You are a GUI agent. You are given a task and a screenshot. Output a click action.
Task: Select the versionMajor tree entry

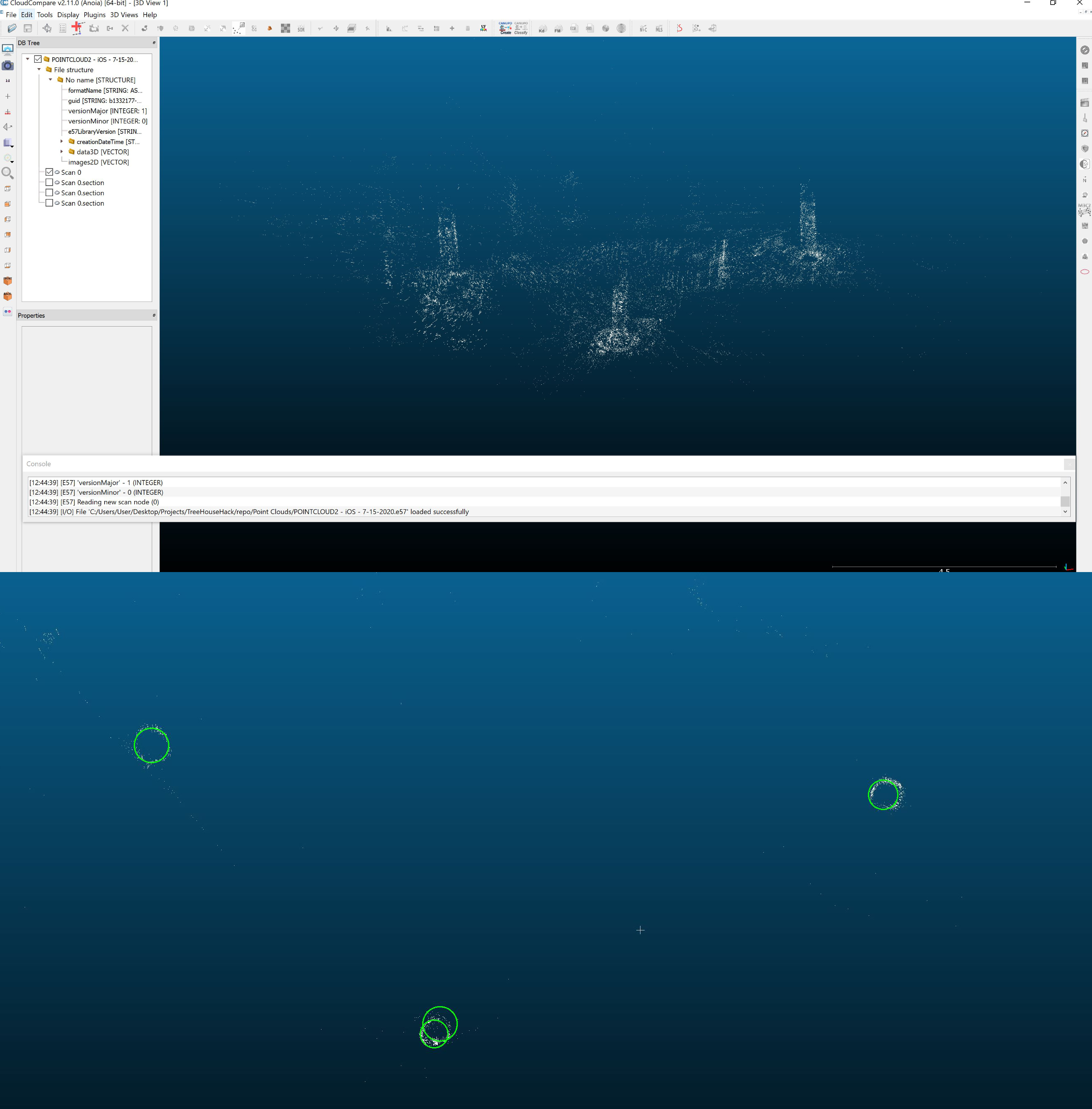(x=107, y=111)
